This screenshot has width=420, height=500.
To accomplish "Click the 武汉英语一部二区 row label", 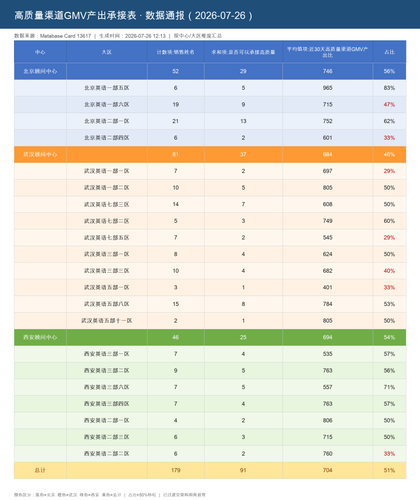I will [107, 188].
